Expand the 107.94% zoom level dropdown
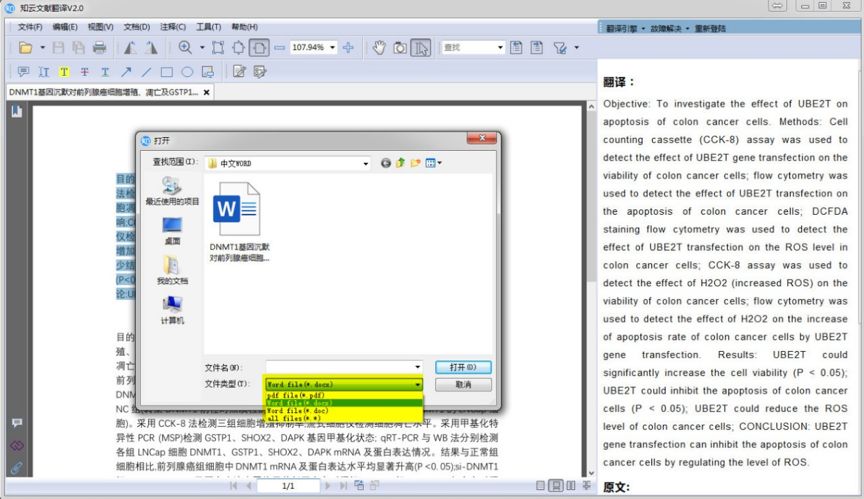Screen dimensions: 864x499 point(332,48)
